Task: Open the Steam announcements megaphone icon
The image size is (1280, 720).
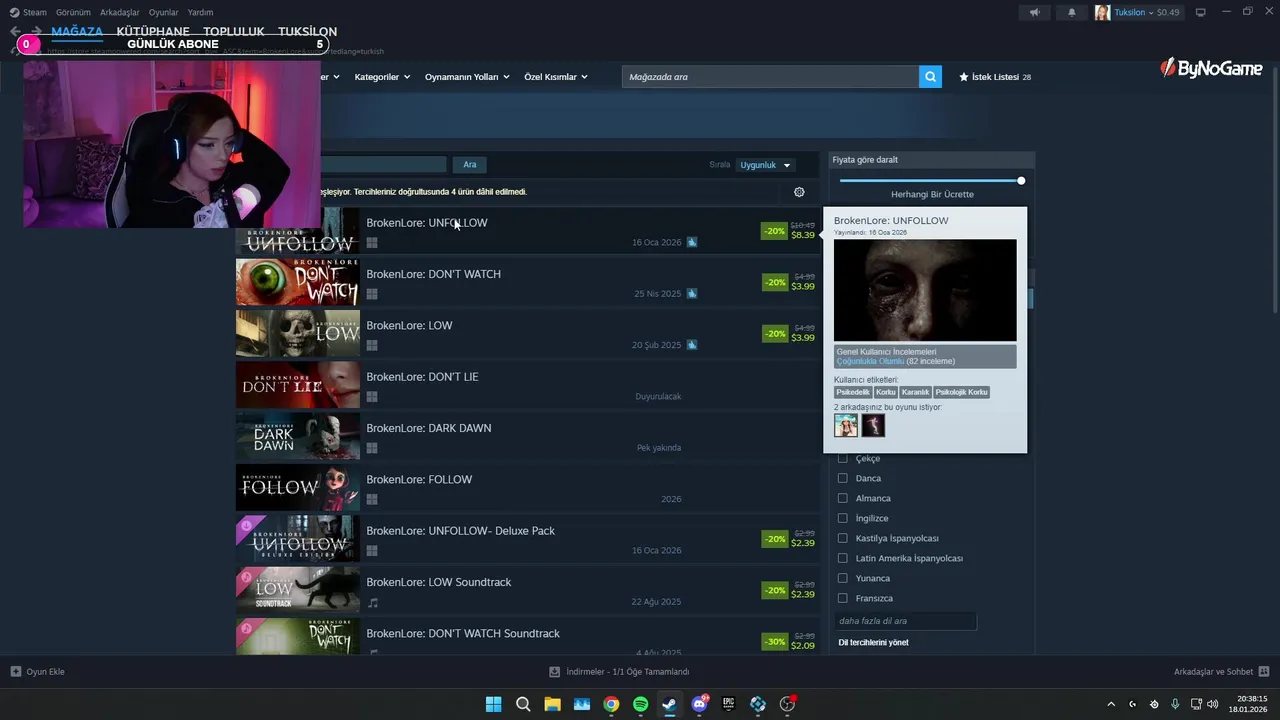Action: click(x=1034, y=12)
